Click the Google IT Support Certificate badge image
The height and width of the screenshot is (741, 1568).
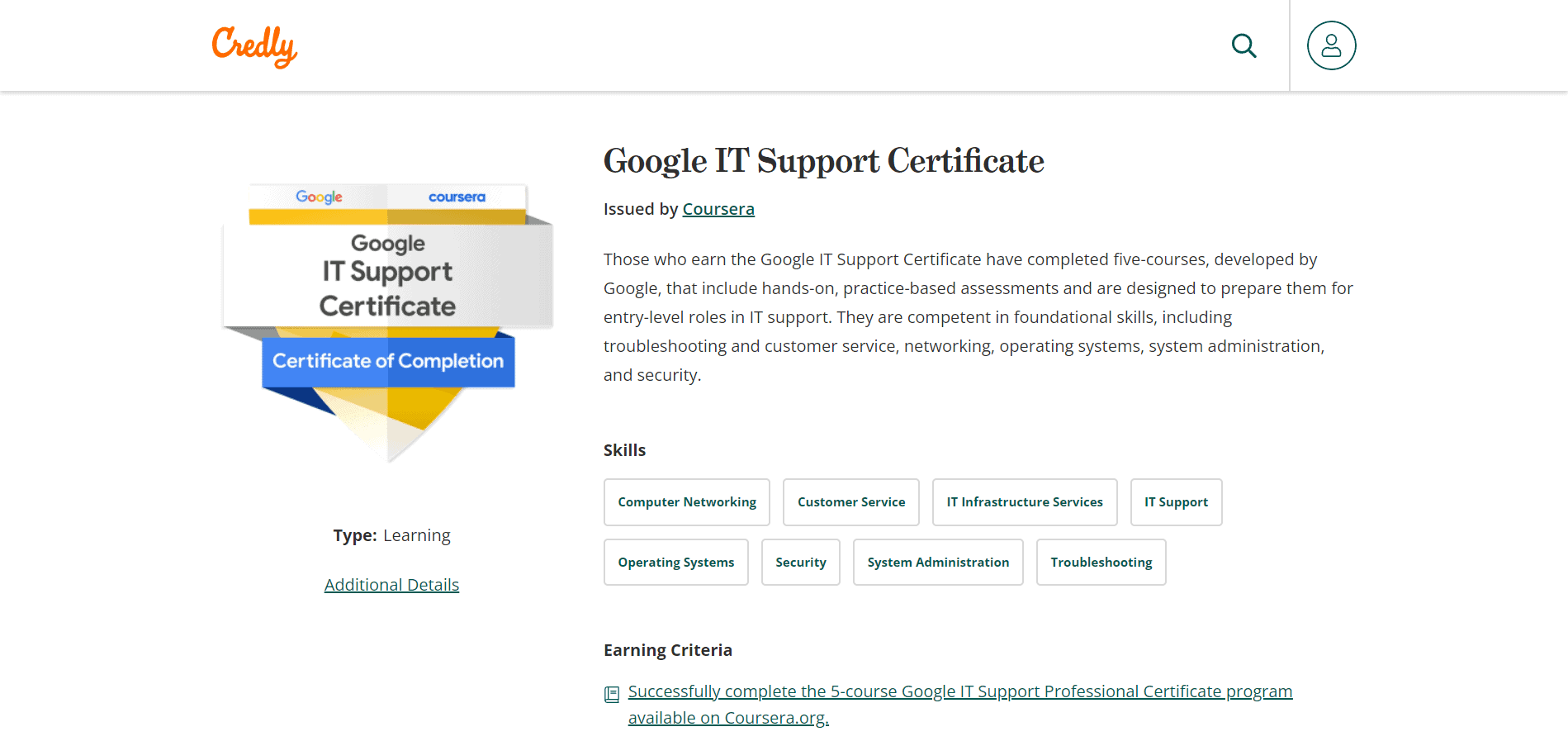388,322
